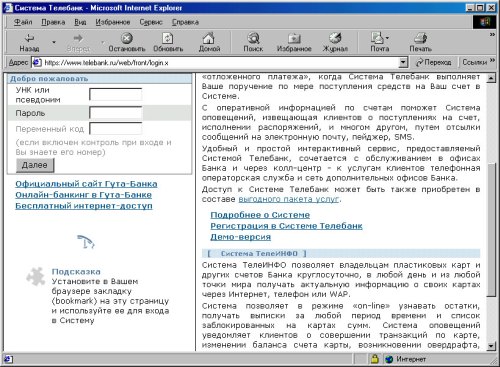The height and width of the screenshot is (367, 500).
Task: Click the УНК или псевдоним input field
Action: (x=116, y=94)
